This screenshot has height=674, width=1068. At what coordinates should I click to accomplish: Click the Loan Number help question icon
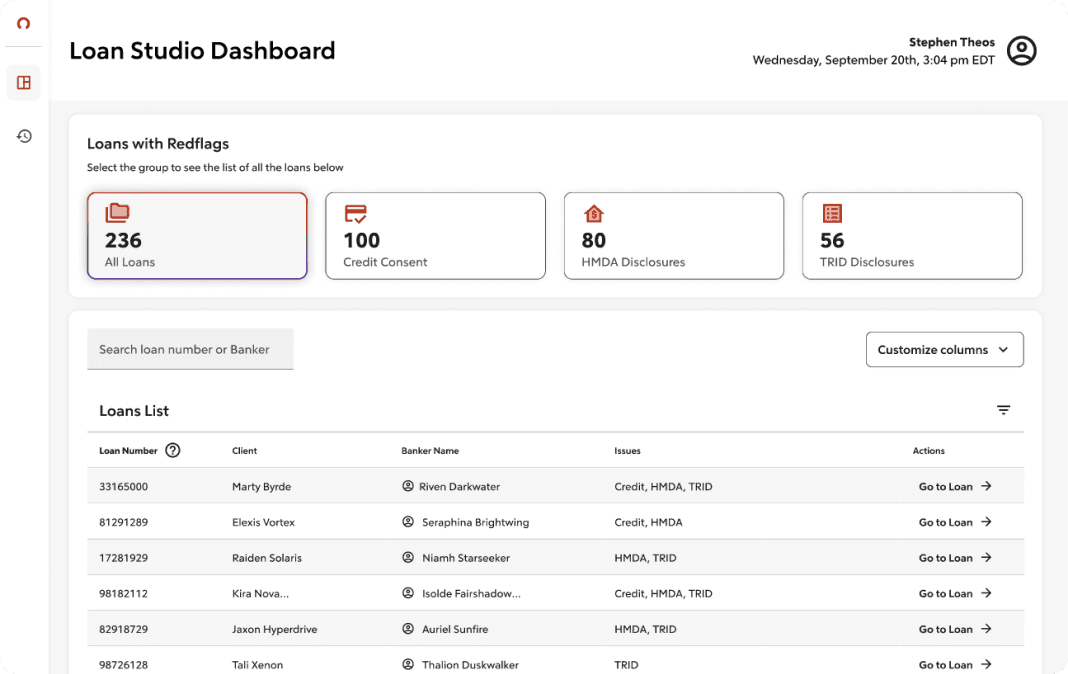pyautogui.click(x=173, y=450)
